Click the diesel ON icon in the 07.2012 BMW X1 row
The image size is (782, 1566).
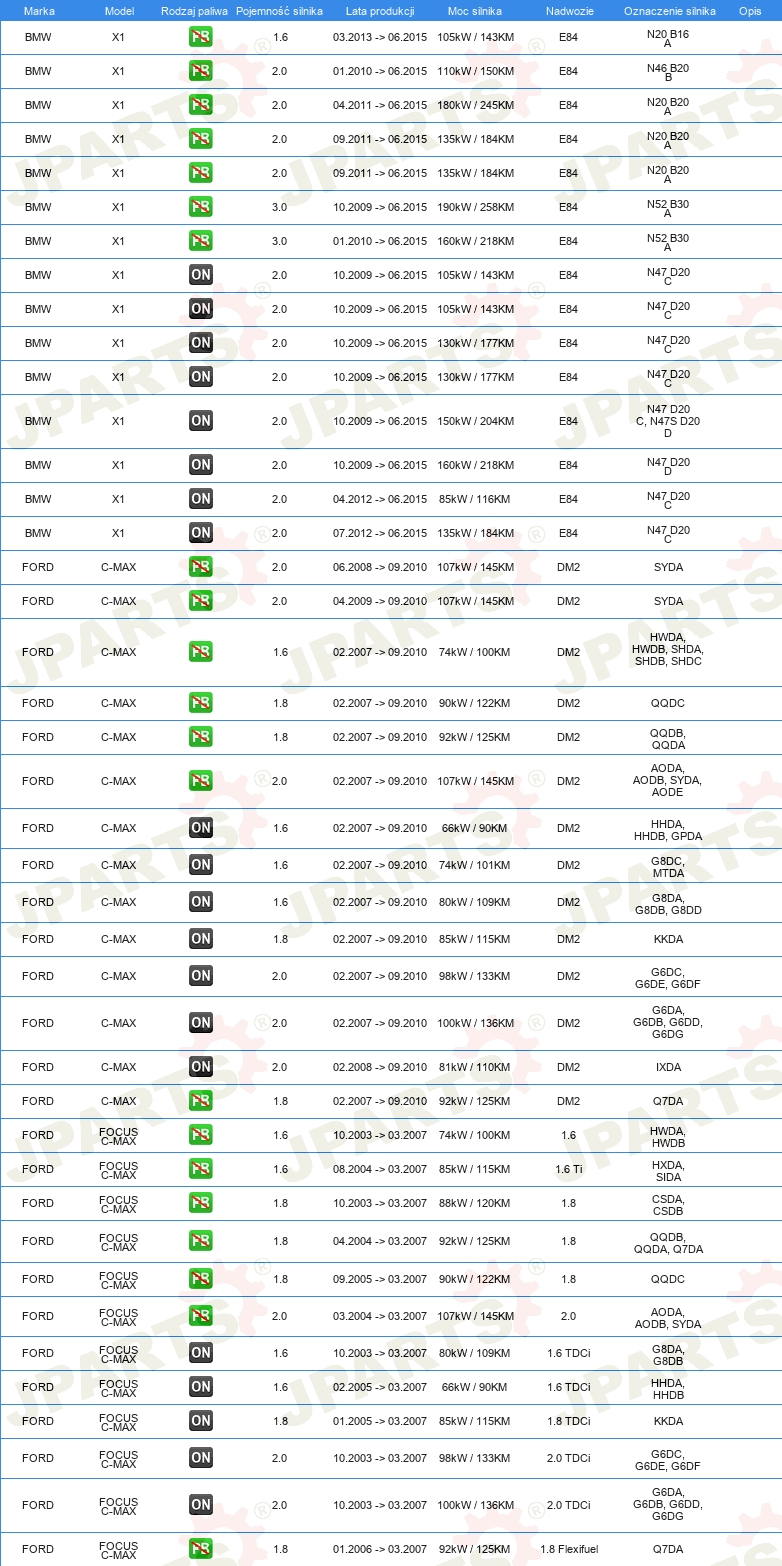tap(201, 533)
